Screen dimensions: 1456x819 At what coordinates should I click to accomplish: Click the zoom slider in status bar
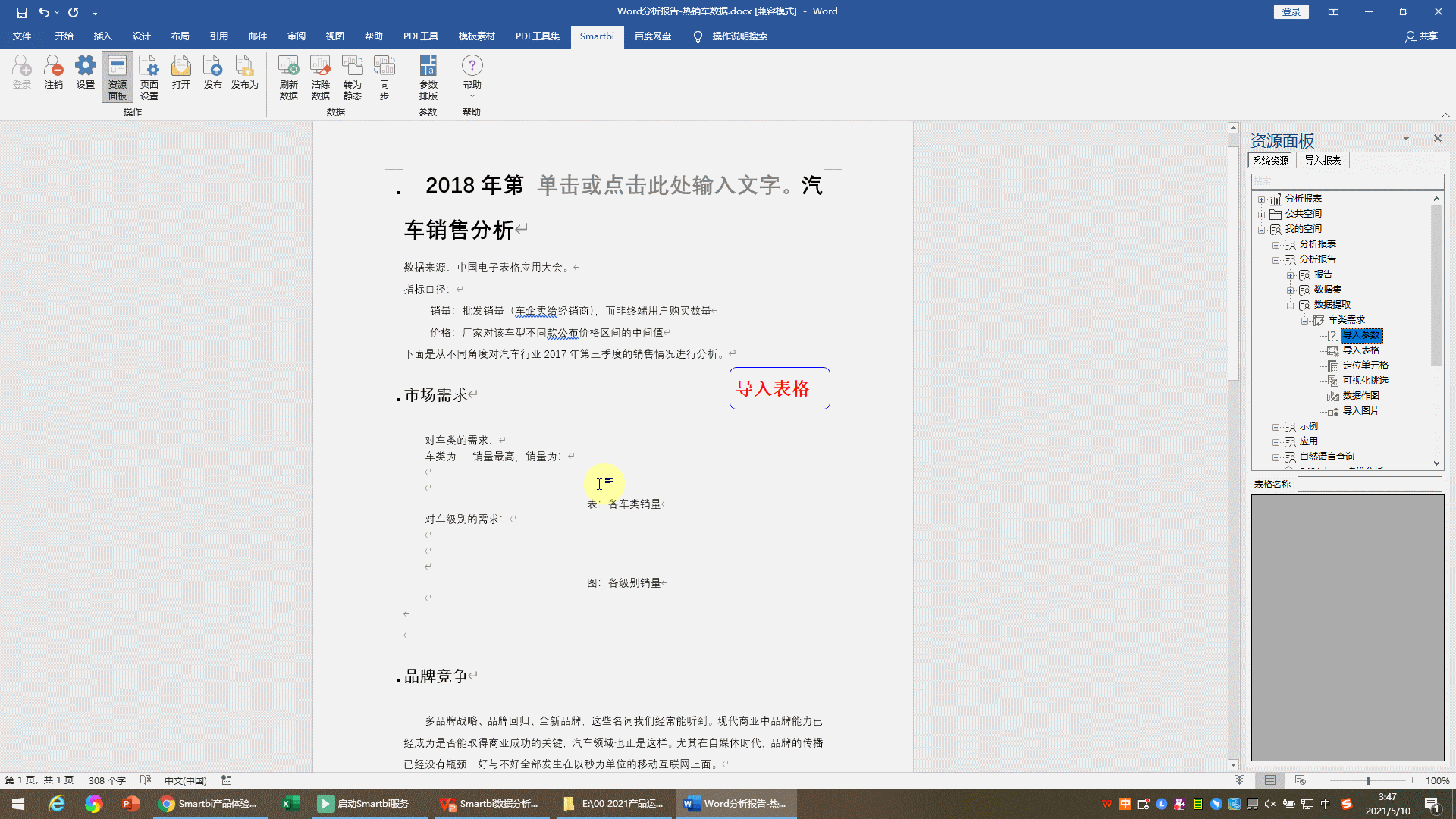[x=1367, y=780]
